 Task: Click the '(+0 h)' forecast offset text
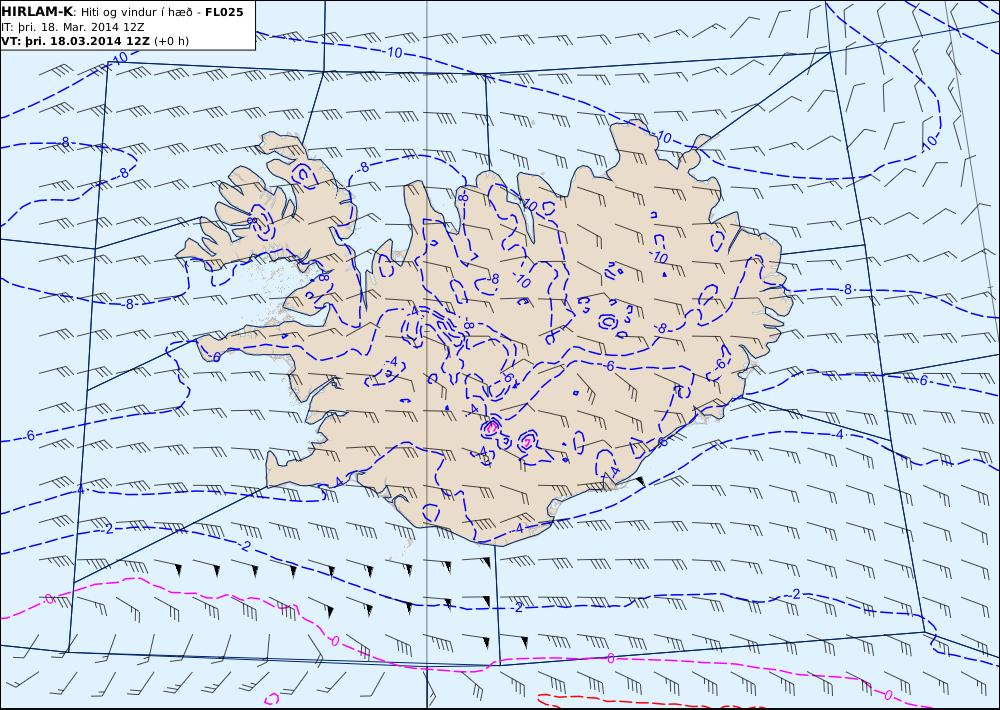pos(172,41)
